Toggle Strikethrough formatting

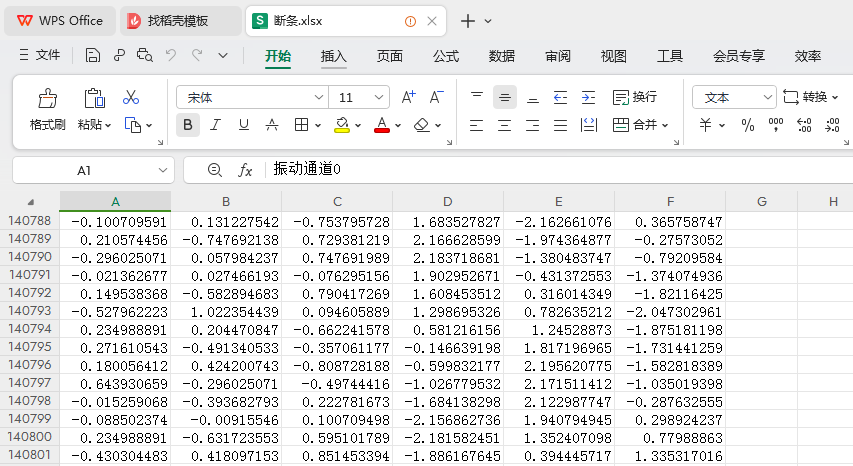point(272,125)
